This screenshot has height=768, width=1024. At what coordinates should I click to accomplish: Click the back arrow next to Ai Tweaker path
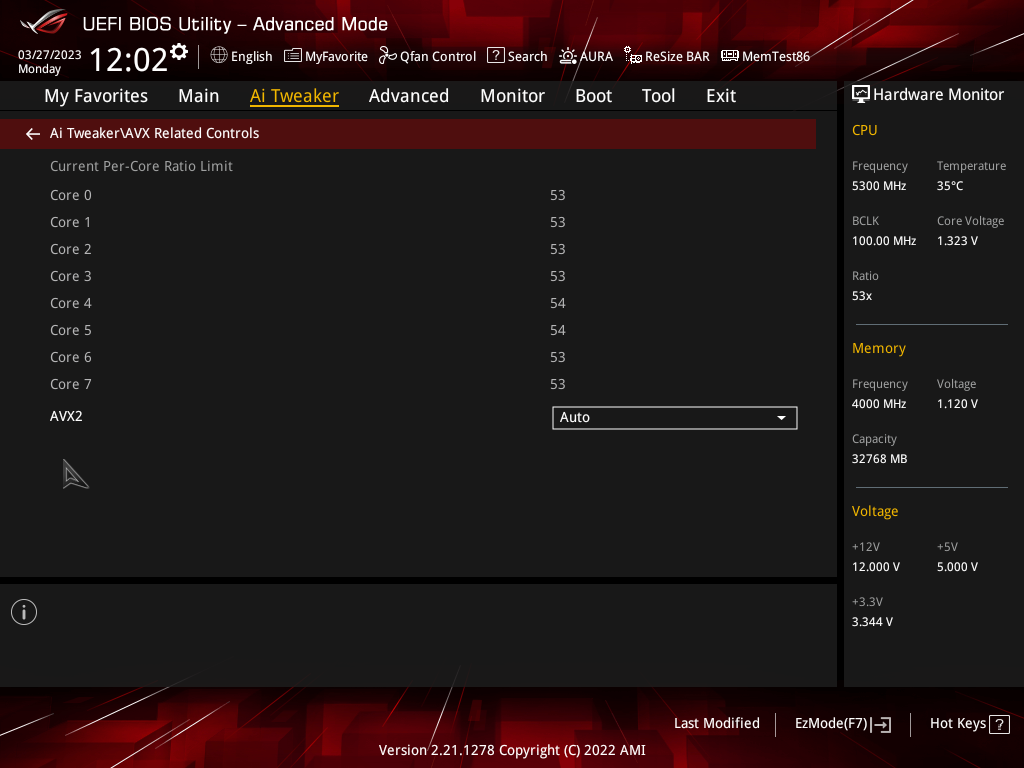(33, 134)
